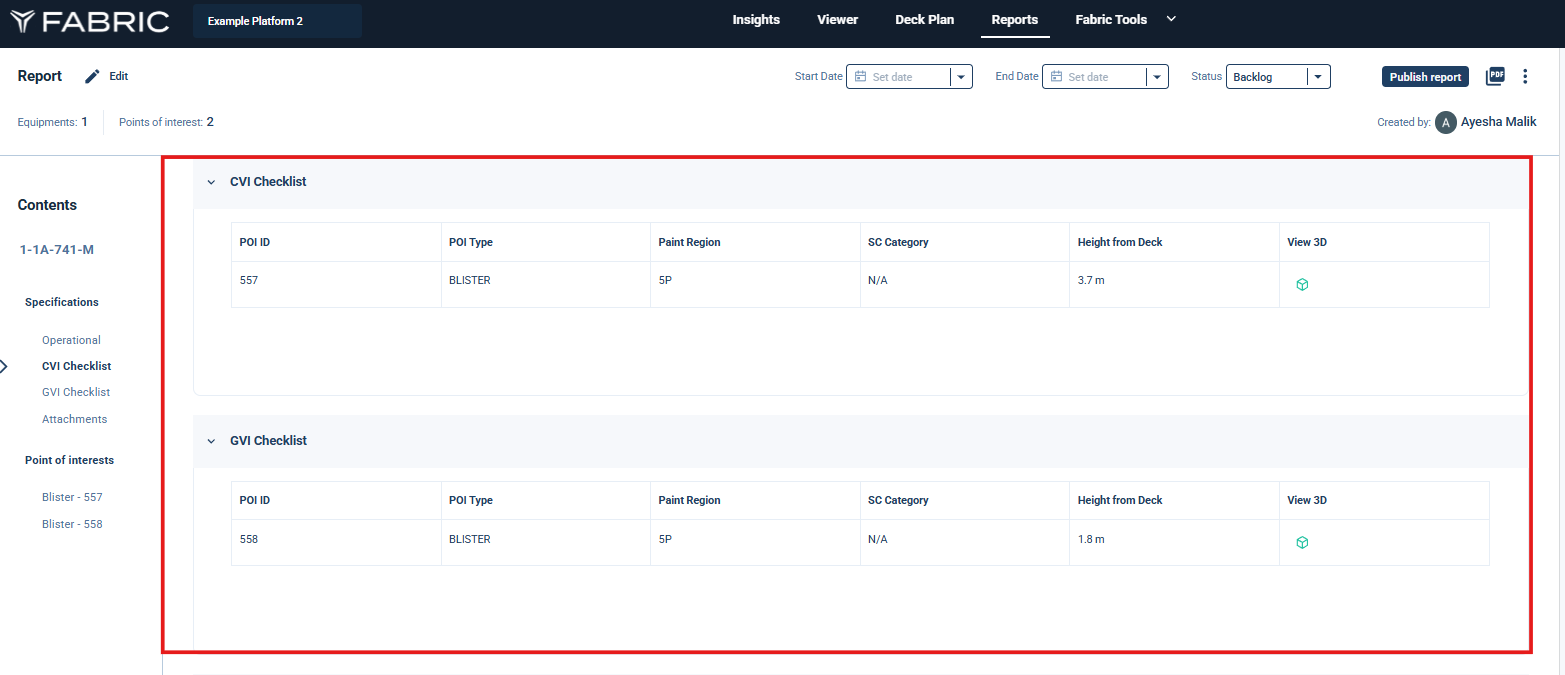Screen dimensions: 1565x675
Task: Switch to the Insights tab
Action: (x=755, y=20)
